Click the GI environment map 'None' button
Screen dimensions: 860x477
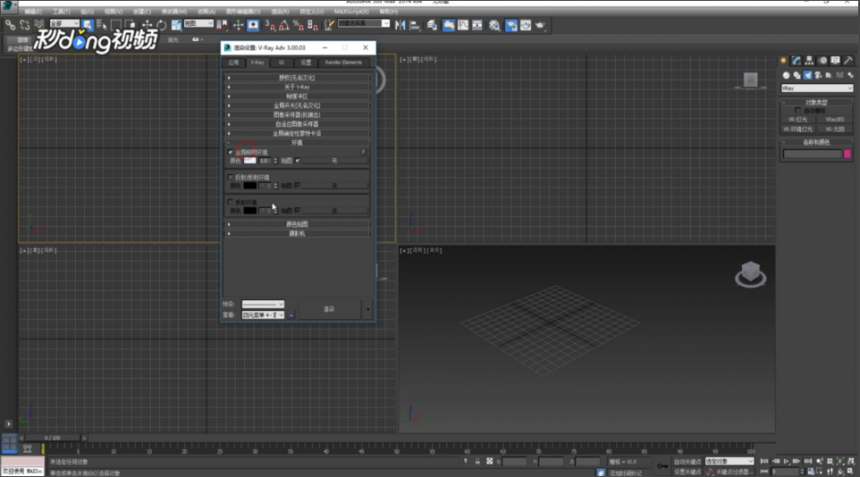click(335, 161)
